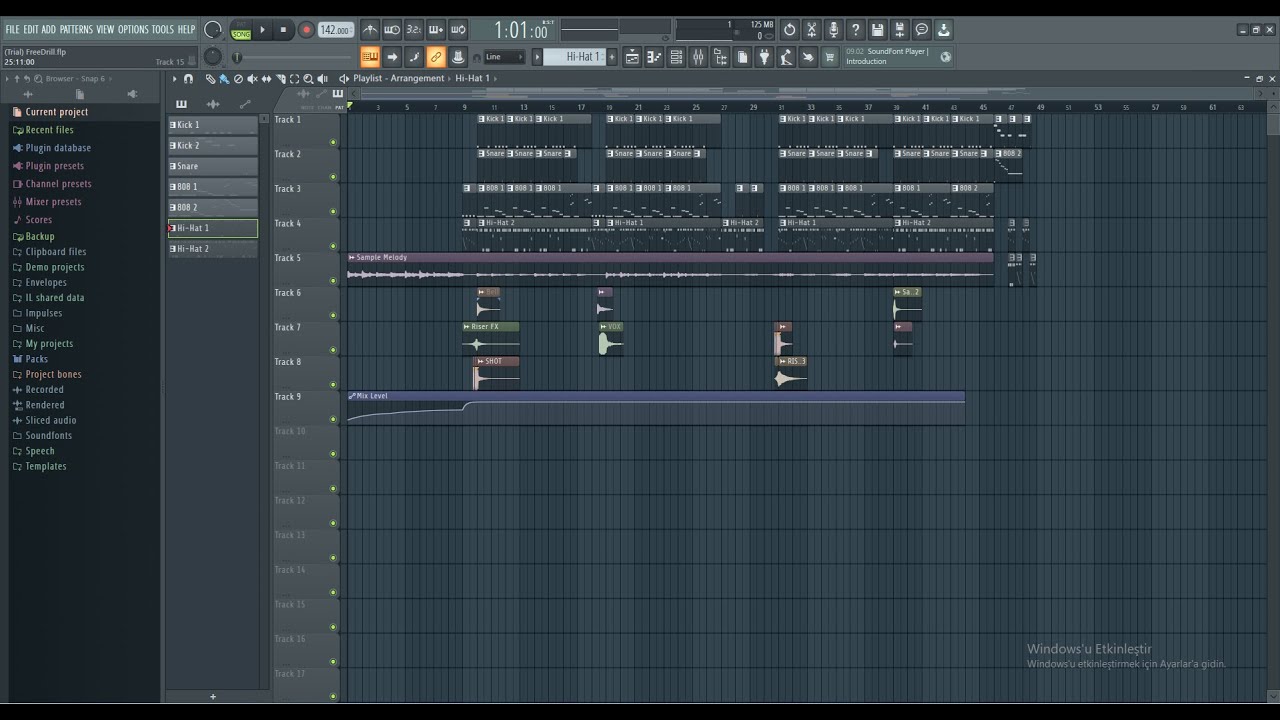Click the microphone one-click recording icon
Screen dimensions: 1280x720
pos(833,30)
